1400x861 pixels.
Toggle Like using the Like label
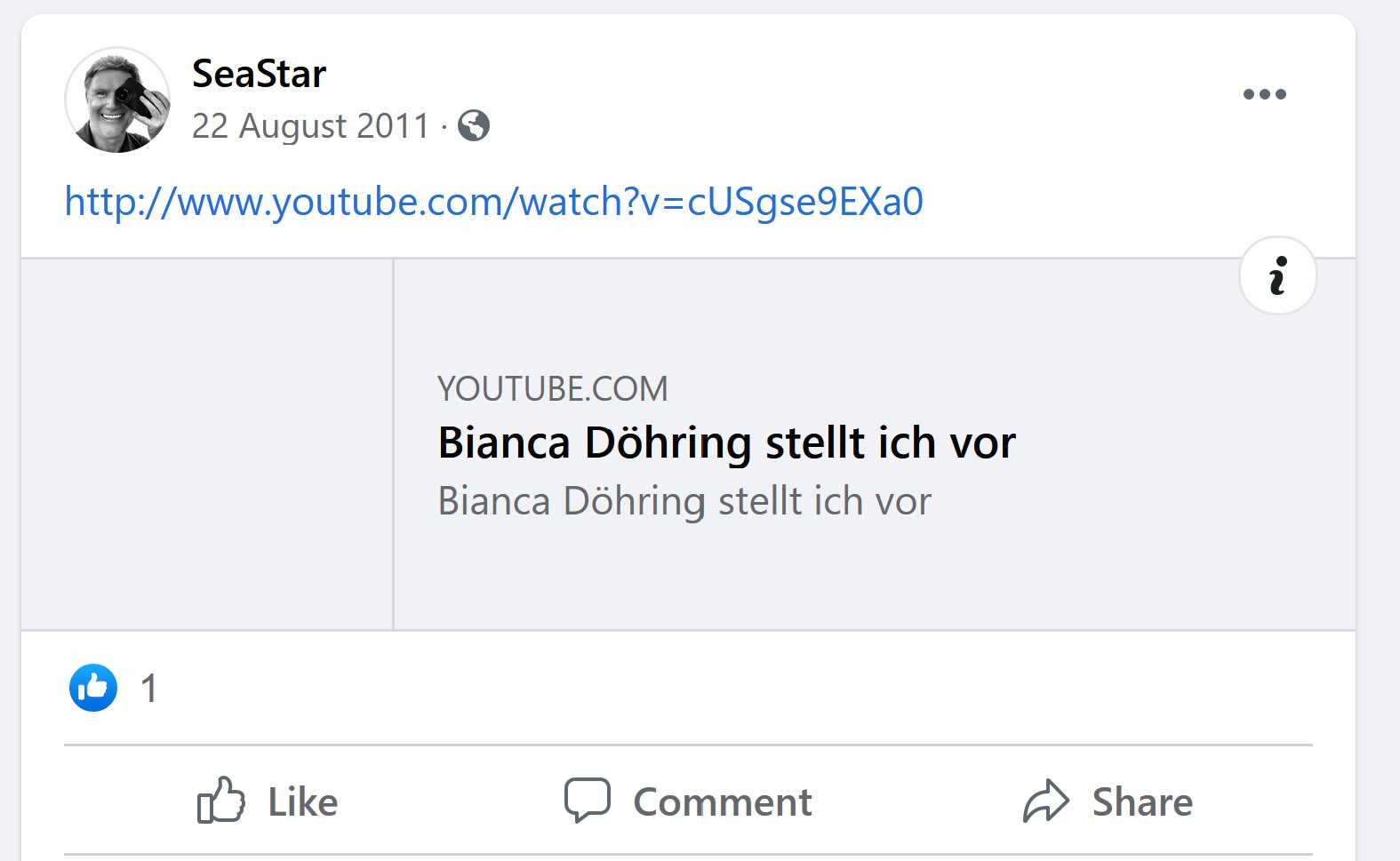302,801
